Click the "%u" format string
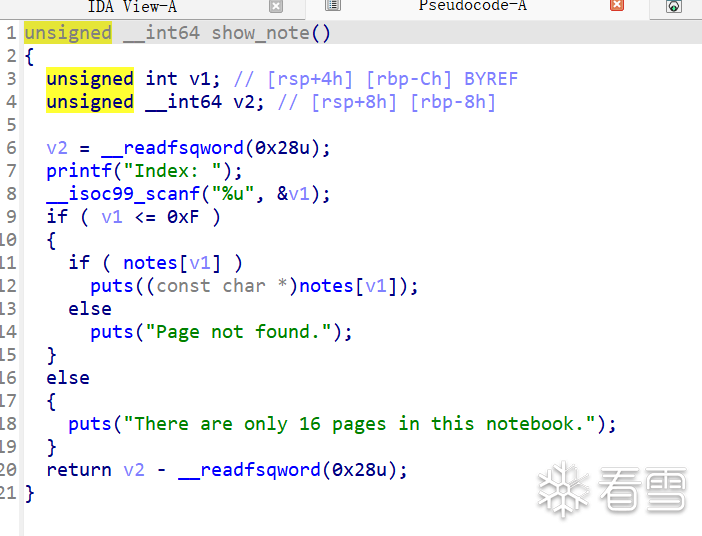Image resolution: width=702 pixels, height=536 pixels. (x=233, y=194)
